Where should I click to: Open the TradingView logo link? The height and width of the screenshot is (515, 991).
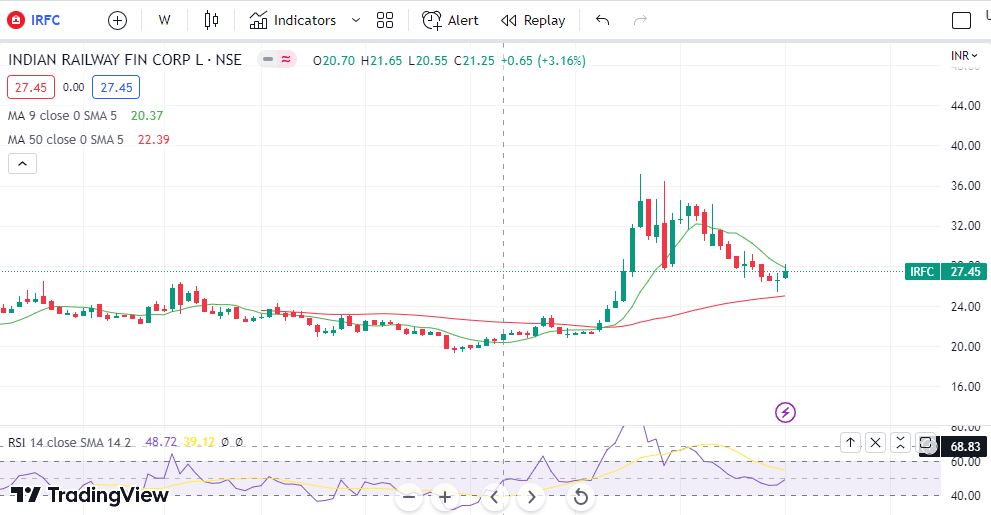90,495
